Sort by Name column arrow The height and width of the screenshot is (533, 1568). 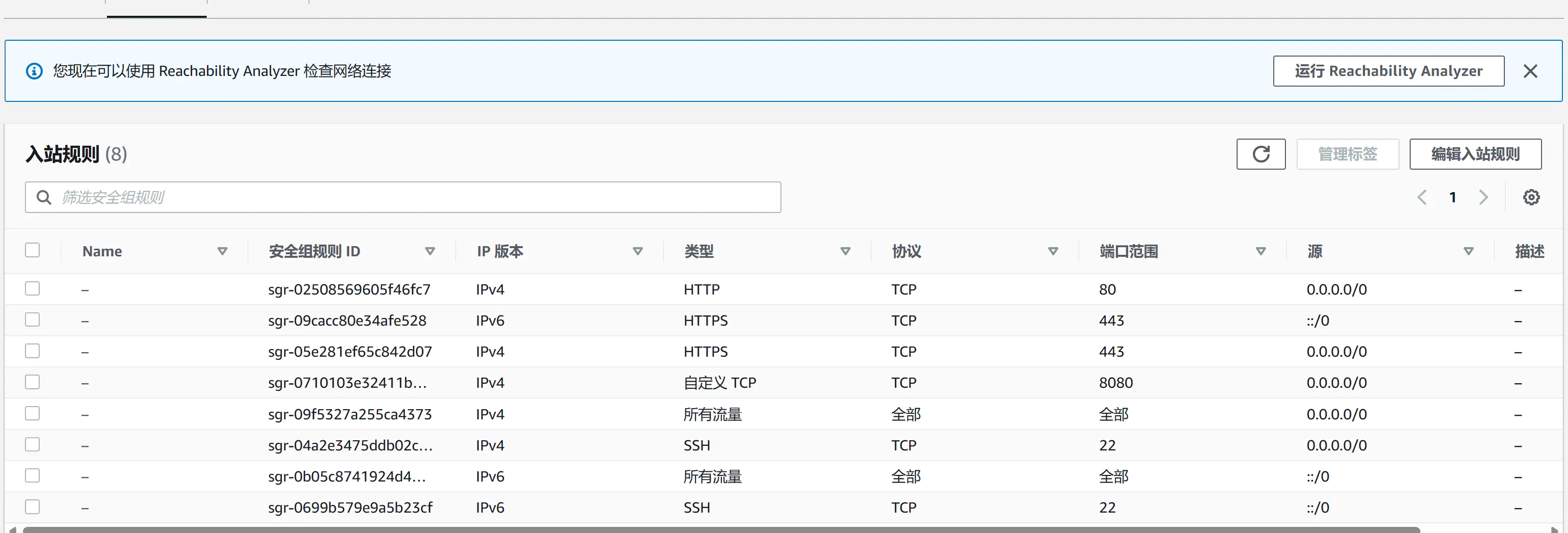pos(222,252)
